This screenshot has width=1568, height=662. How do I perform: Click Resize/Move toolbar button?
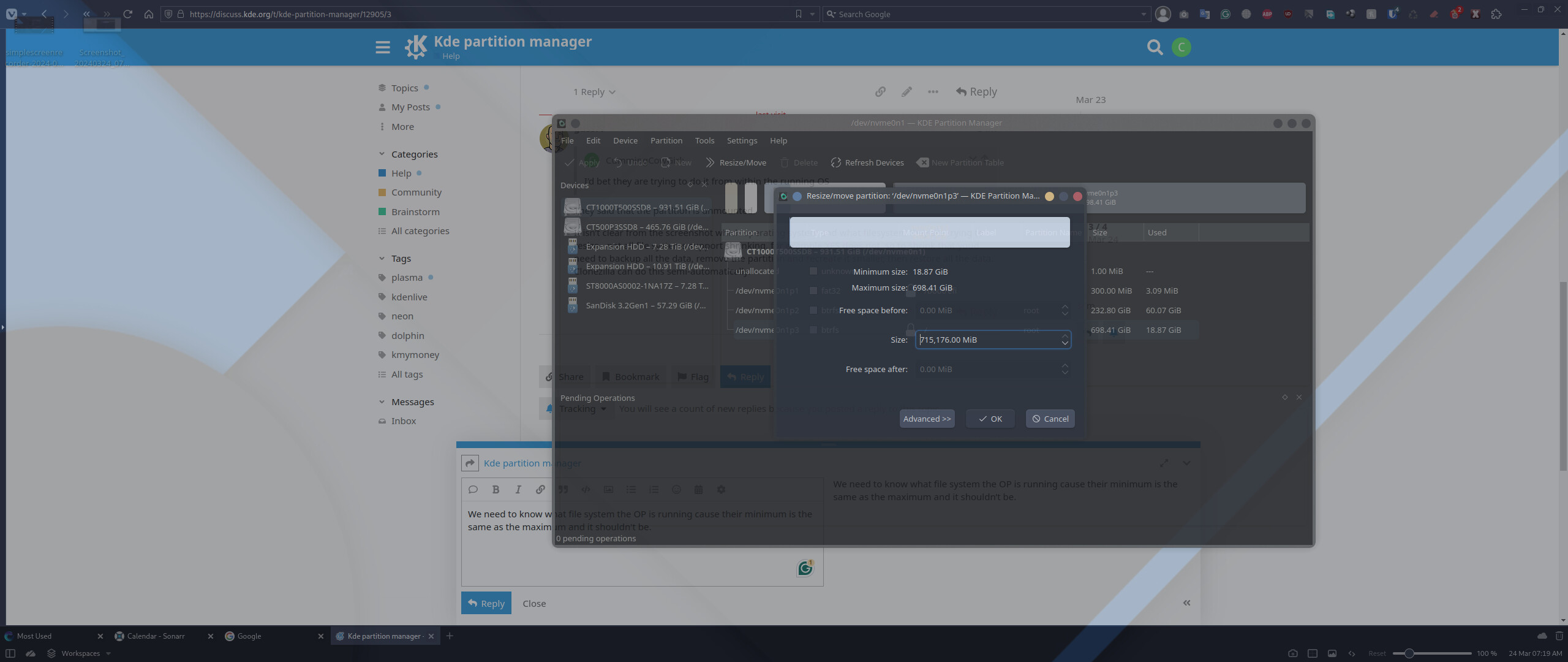pyautogui.click(x=736, y=162)
